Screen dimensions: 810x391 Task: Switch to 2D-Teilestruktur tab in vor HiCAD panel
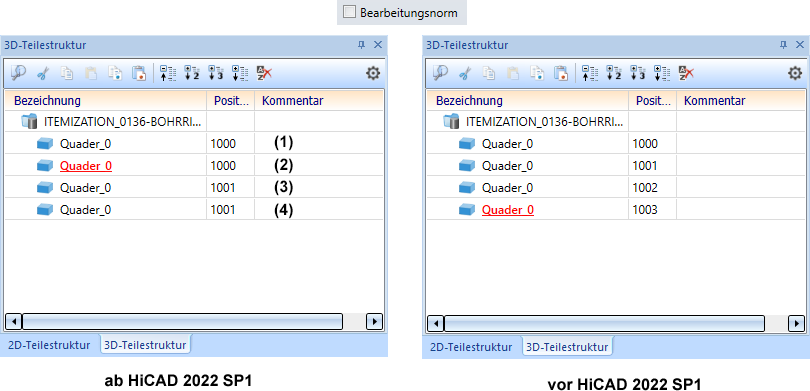471,347
